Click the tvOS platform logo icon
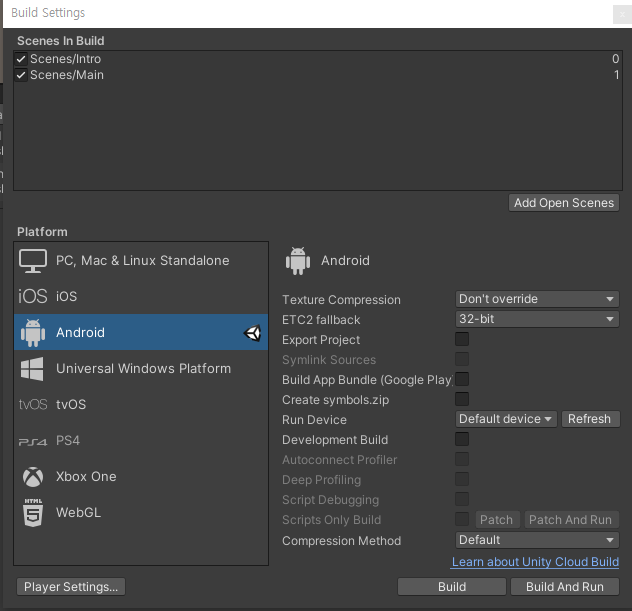 pos(33,404)
